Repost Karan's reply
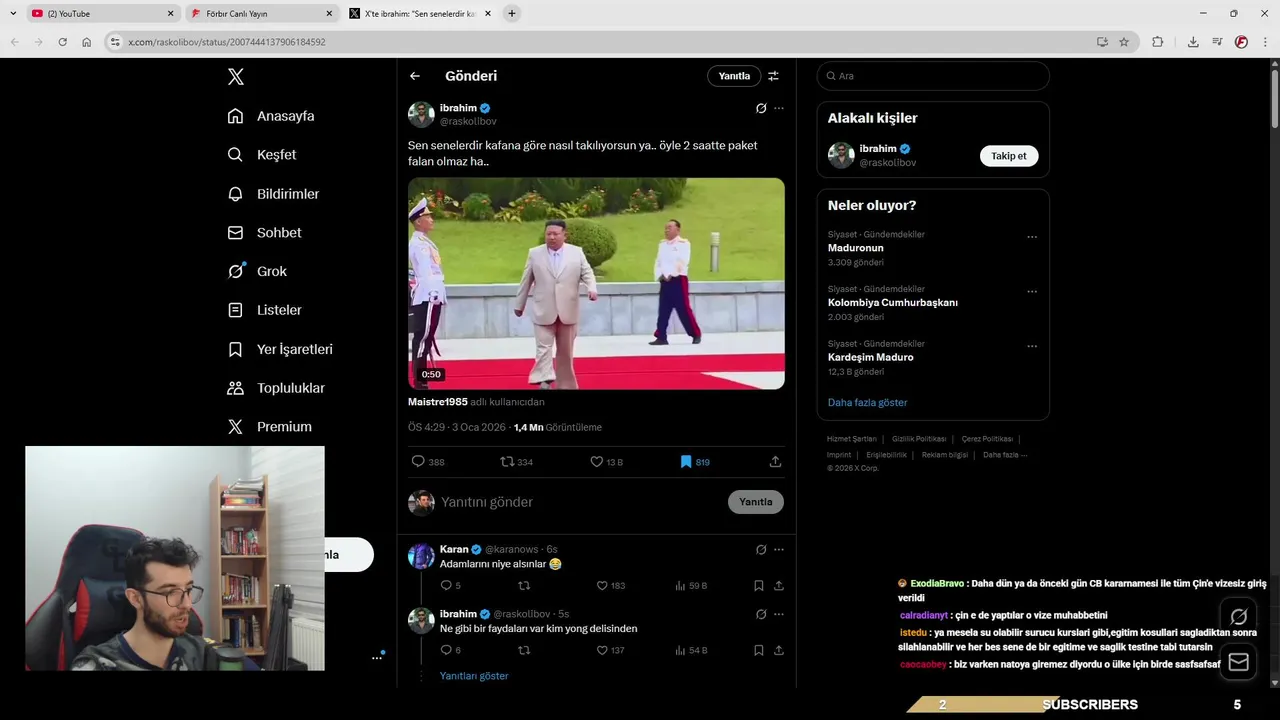This screenshot has width=1280, height=720. pos(524,586)
